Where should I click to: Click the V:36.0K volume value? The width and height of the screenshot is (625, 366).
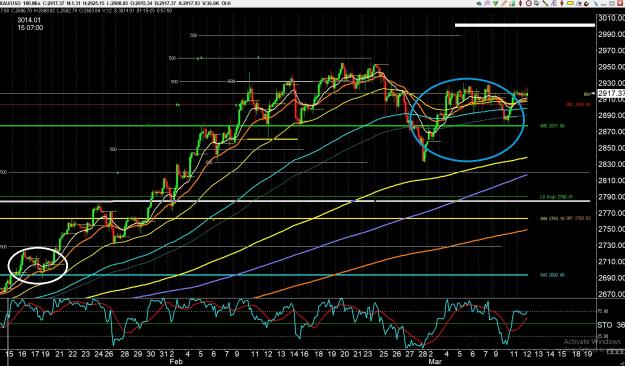[x=211, y=3]
